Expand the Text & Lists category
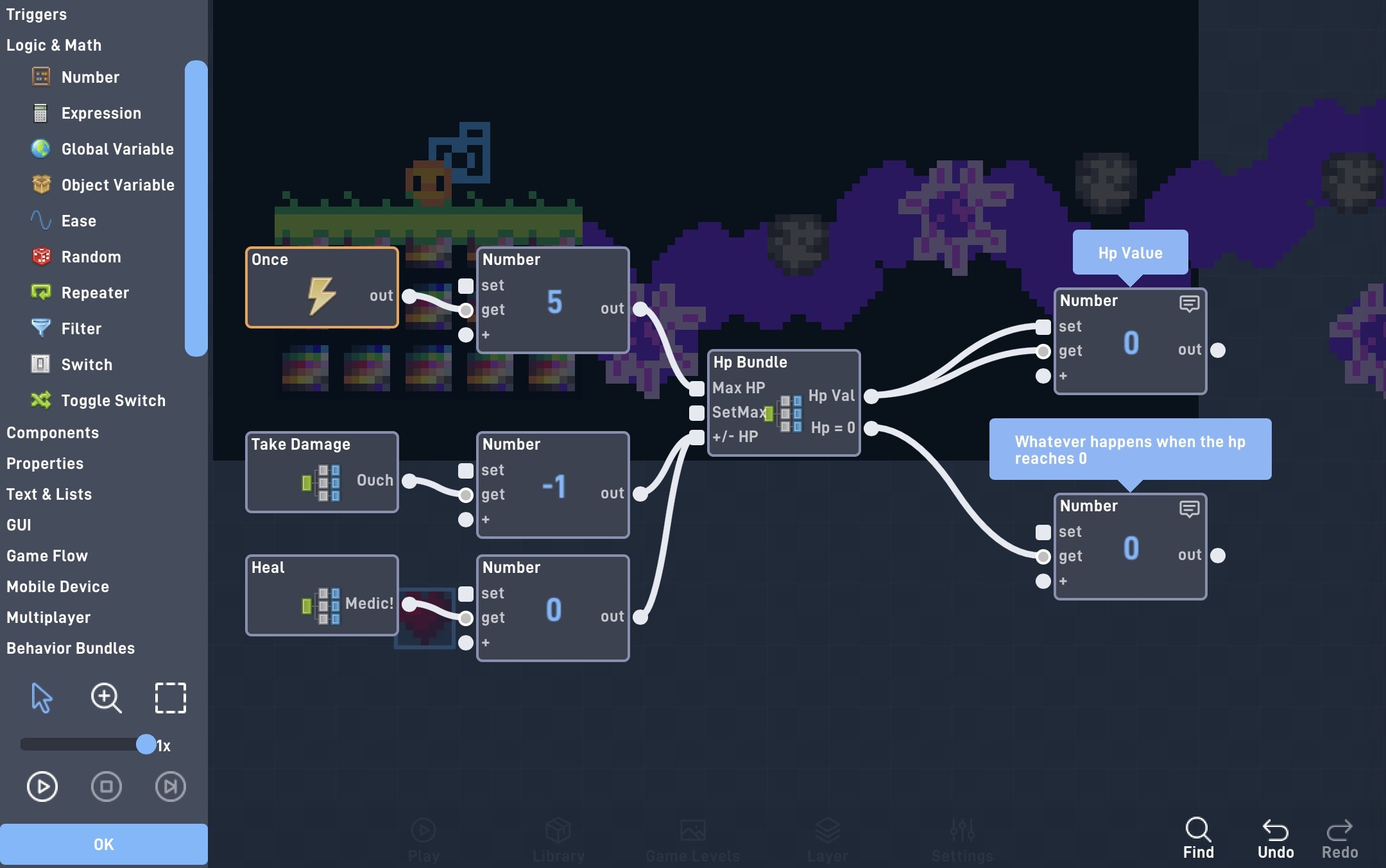Viewport: 1386px width, 868px height. (49, 494)
